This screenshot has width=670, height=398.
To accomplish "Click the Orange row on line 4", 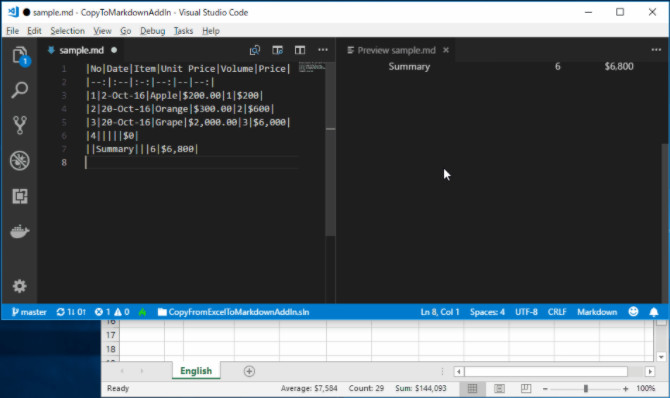I will tap(180, 109).
